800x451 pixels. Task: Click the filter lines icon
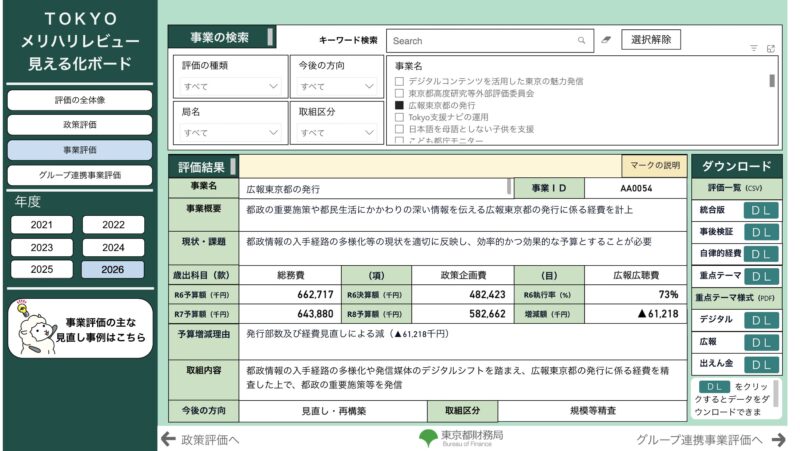(x=754, y=48)
